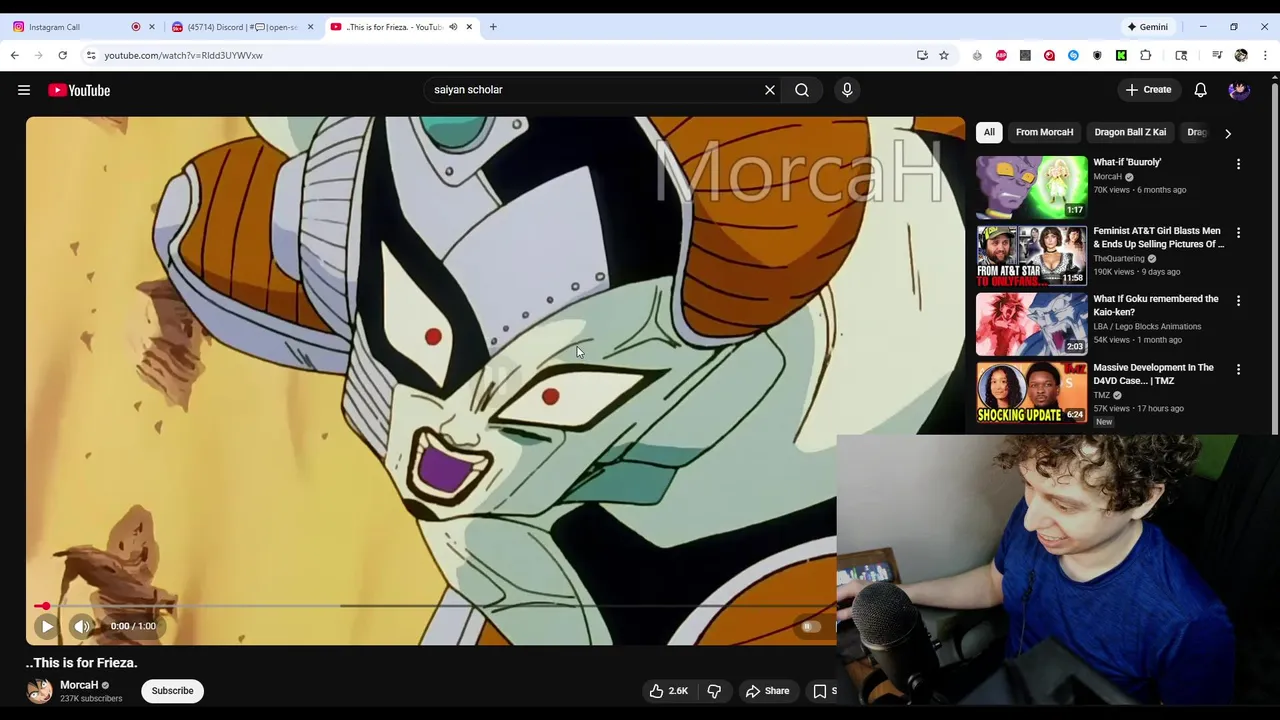Share the video

[x=767, y=691]
